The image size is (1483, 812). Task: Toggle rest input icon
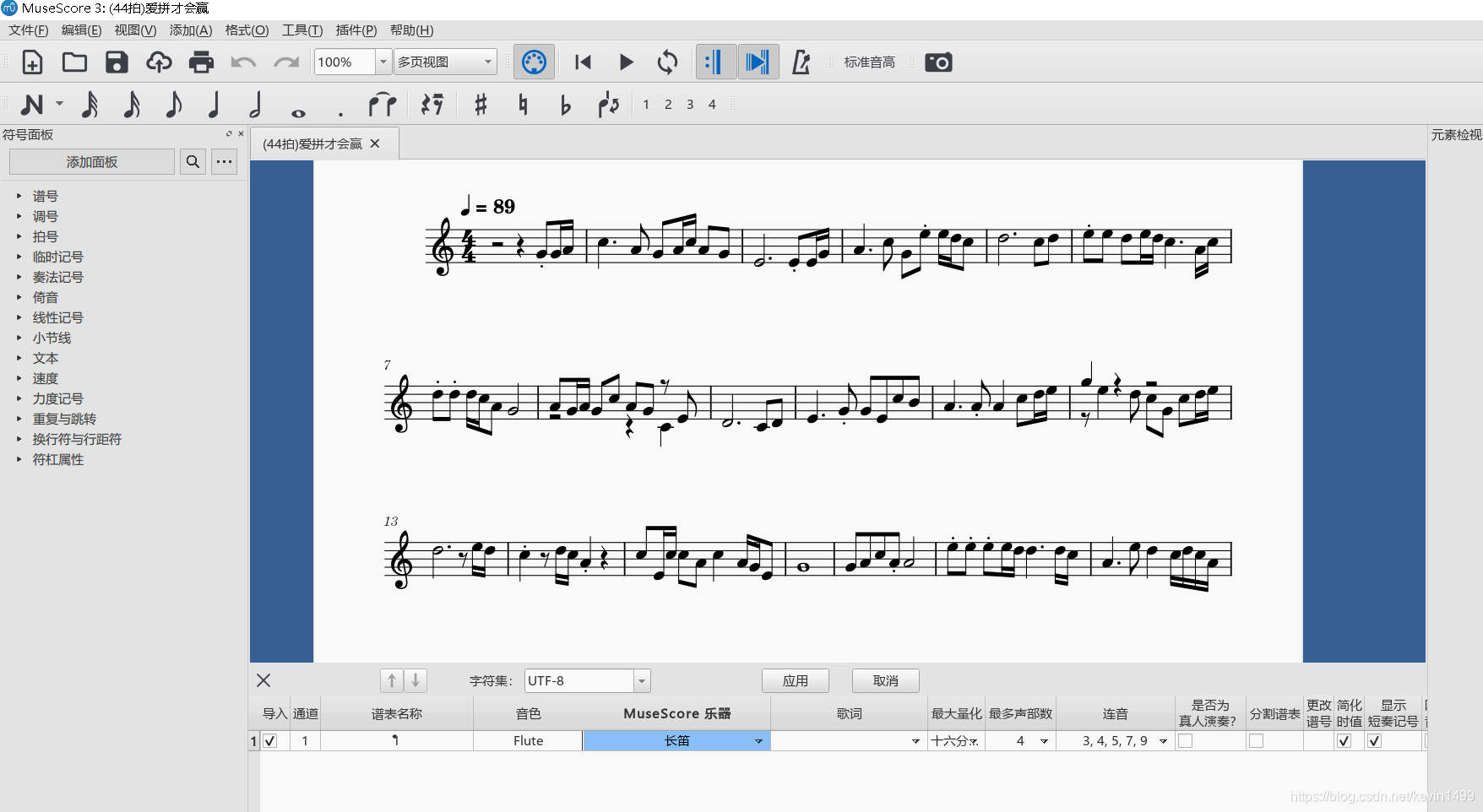pyautogui.click(x=432, y=105)
